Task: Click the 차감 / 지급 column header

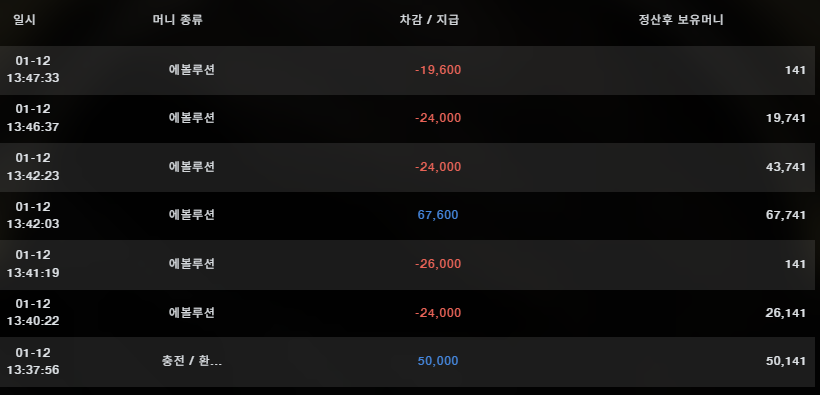Action: 429,20
